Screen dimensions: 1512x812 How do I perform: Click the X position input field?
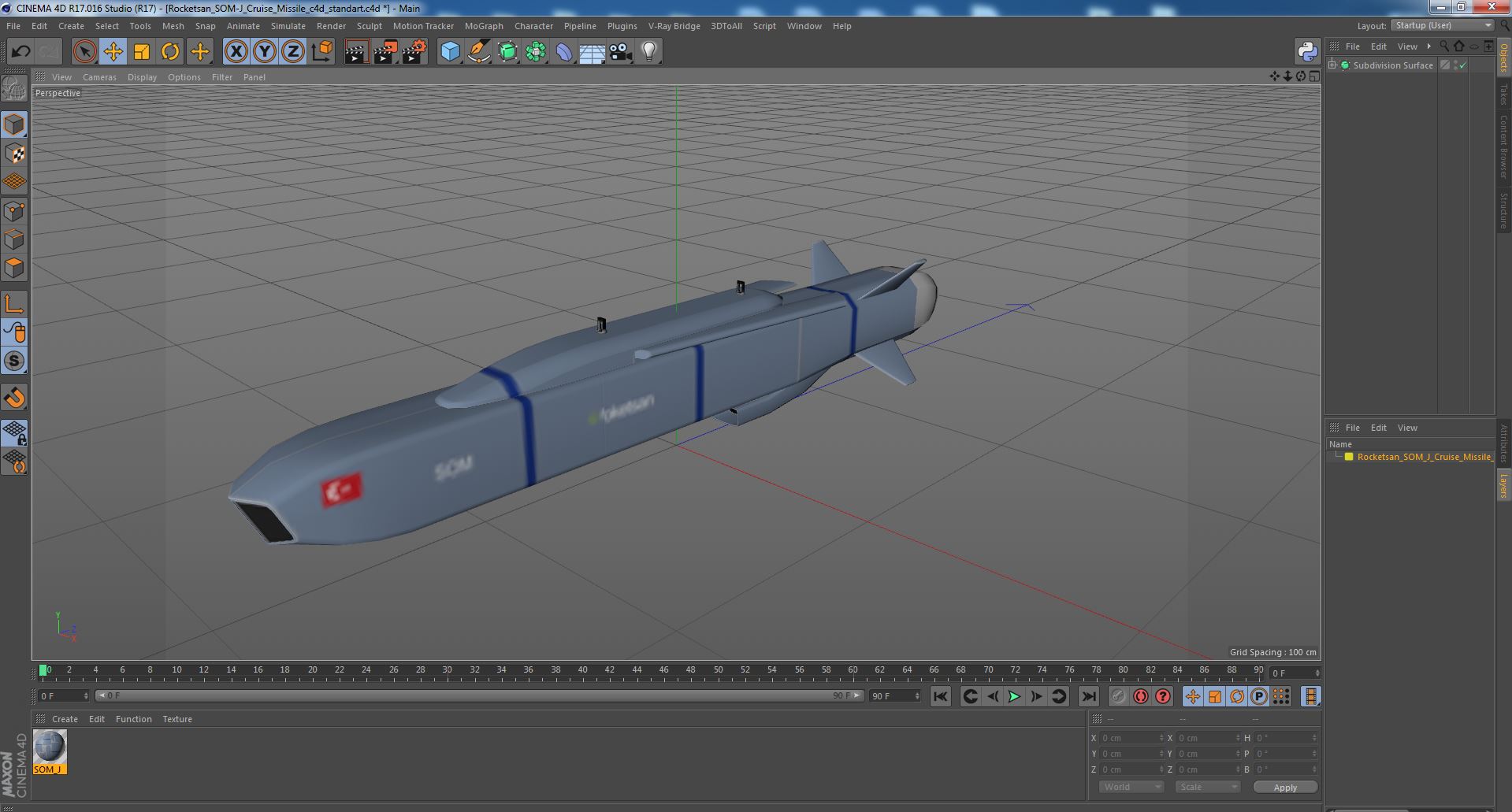[1132, 738]
